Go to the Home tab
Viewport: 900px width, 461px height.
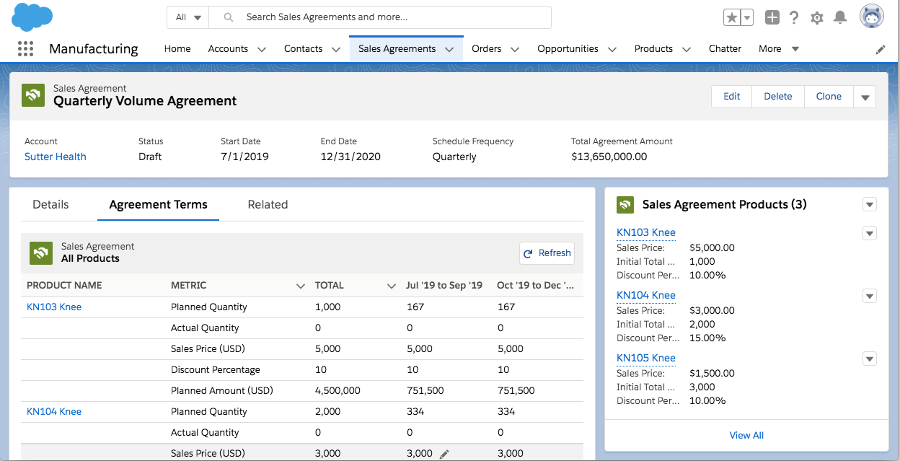[x=177, y=49]
